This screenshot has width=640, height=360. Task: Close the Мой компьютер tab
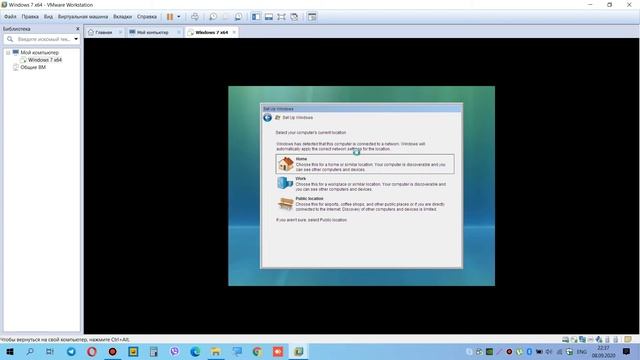coord(178,32)
